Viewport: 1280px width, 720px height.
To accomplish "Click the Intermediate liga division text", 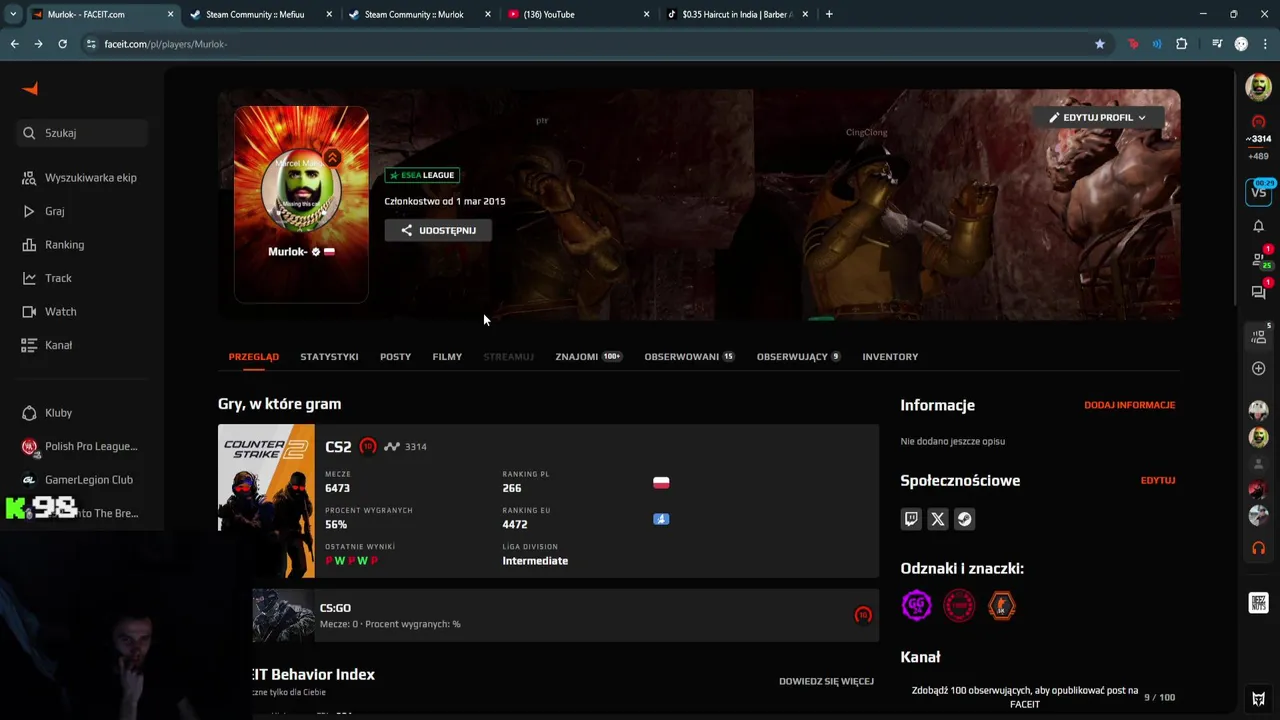I will [x=535, y=561].
